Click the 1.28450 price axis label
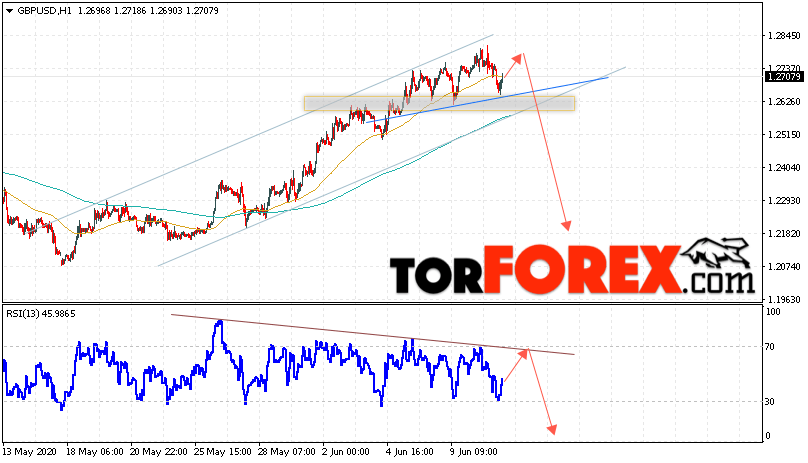Screen dimensions: 808x463 click(784, 36)
